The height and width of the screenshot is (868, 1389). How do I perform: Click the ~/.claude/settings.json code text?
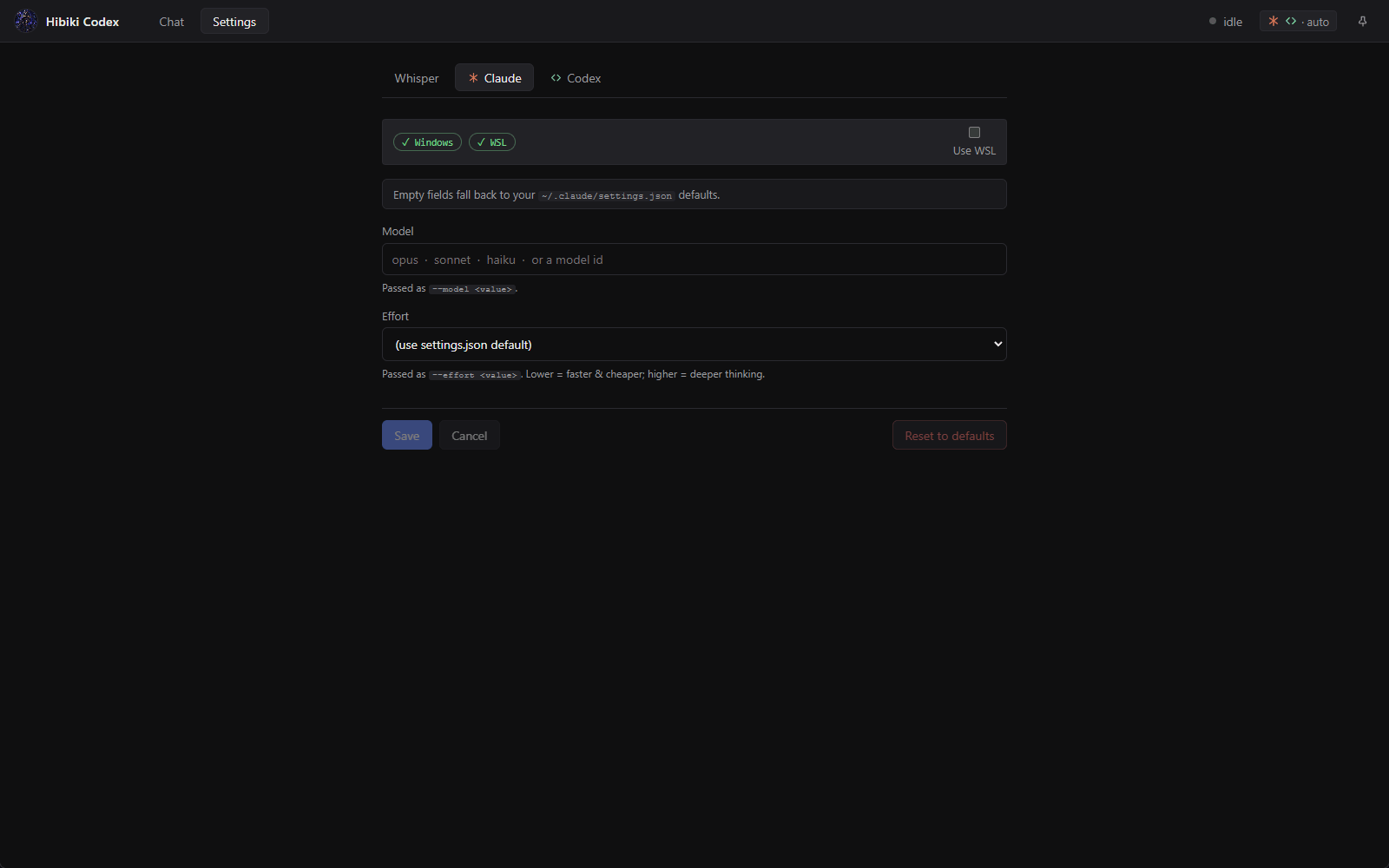pos(607,196)
